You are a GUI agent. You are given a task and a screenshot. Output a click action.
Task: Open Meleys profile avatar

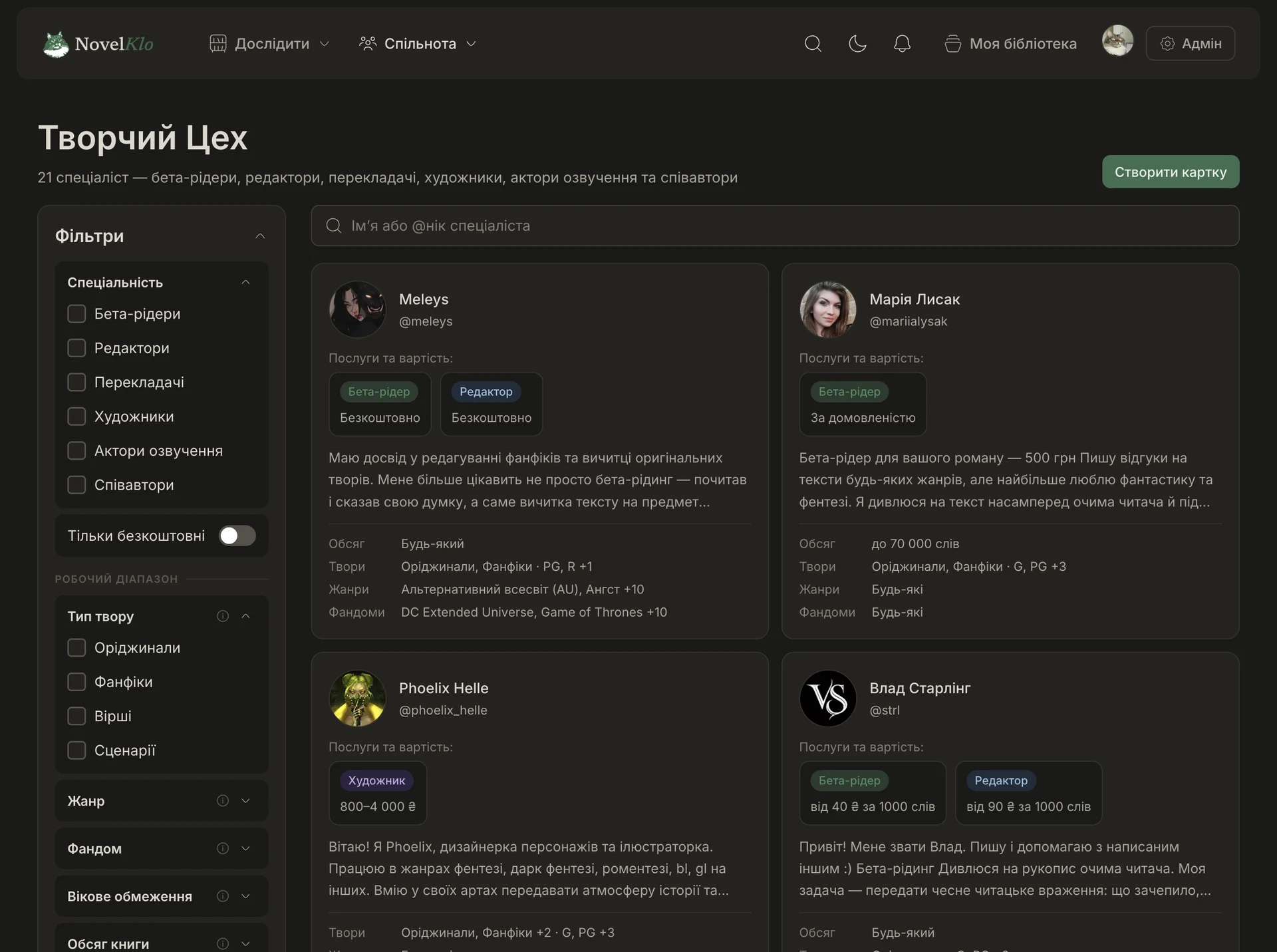pos(357,309)
